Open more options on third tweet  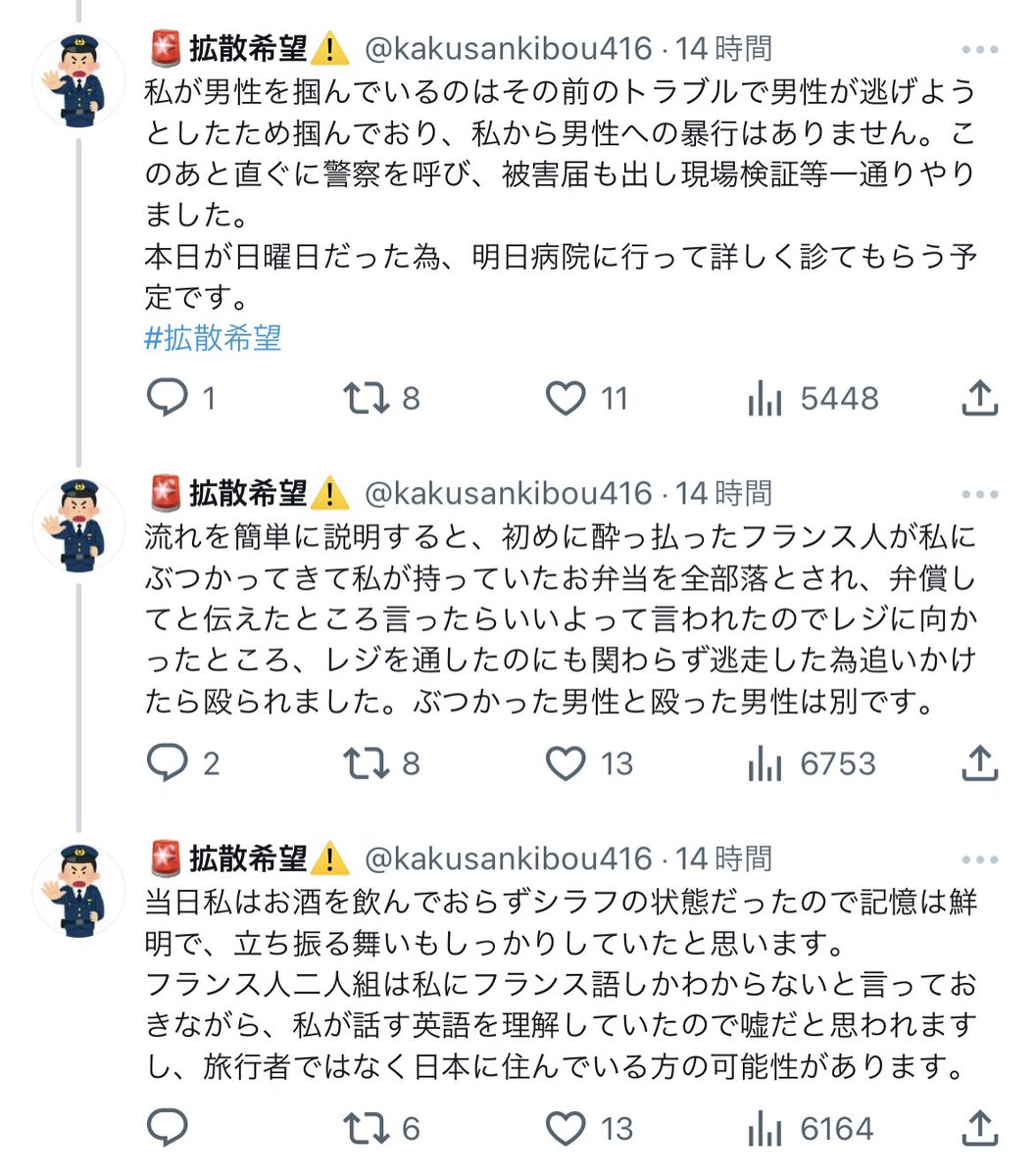(x=979, y=859)
